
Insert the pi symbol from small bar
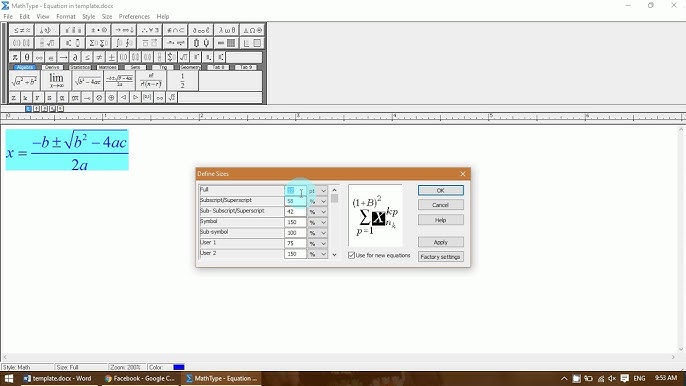(15, 57)
